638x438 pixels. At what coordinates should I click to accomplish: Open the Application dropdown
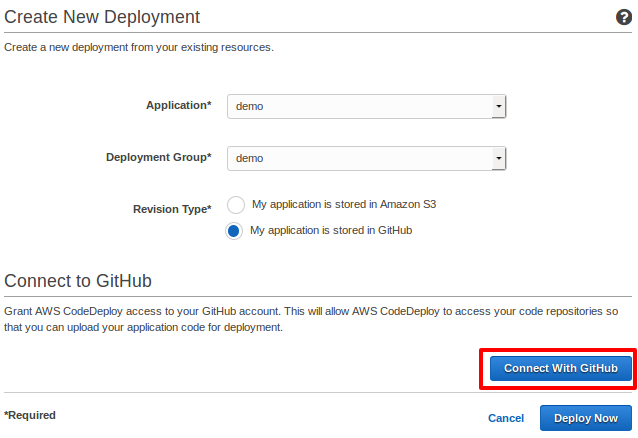coord(366,106)
